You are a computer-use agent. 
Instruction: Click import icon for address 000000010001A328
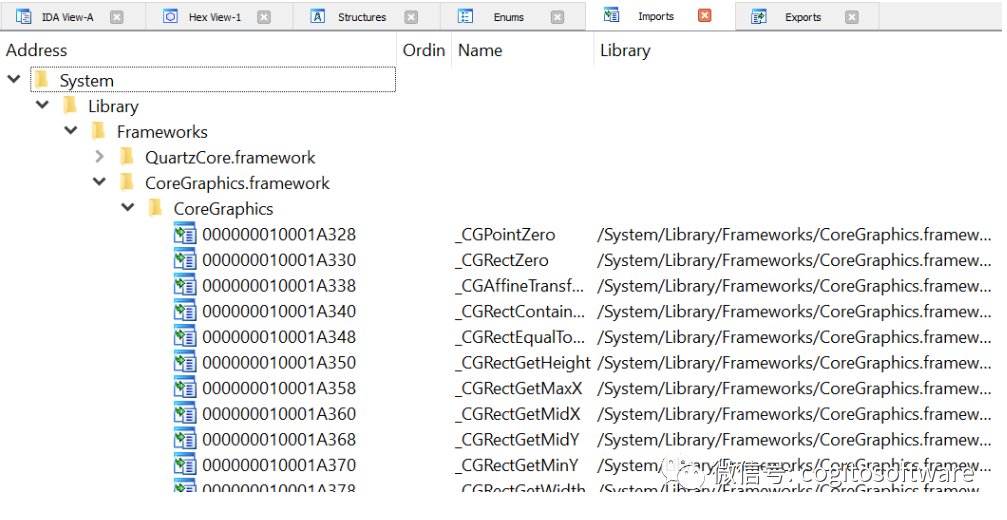tap(185, 234)
